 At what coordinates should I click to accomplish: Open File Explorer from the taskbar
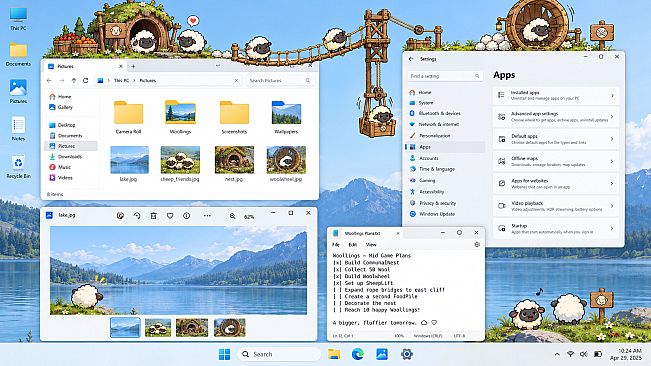(334, 354)
